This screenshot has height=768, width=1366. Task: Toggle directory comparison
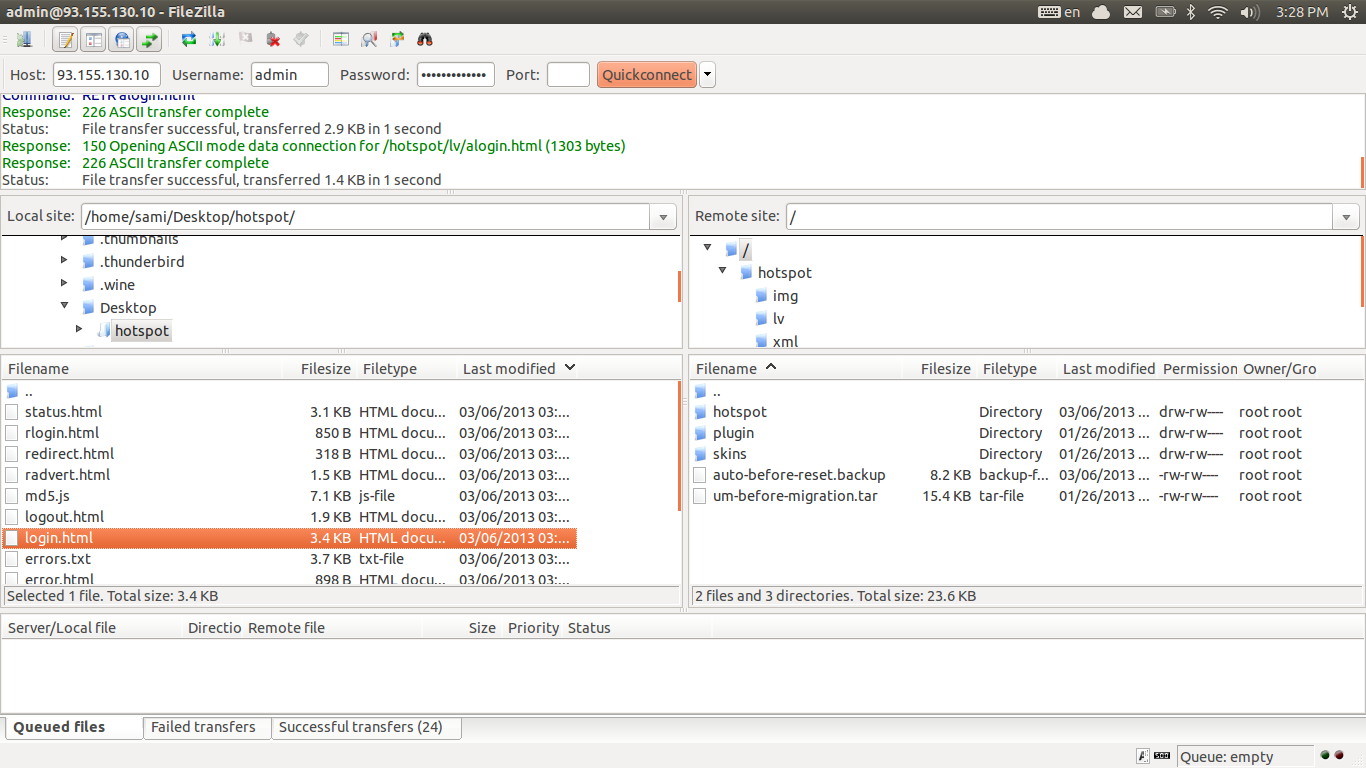(x=369, y=40)
